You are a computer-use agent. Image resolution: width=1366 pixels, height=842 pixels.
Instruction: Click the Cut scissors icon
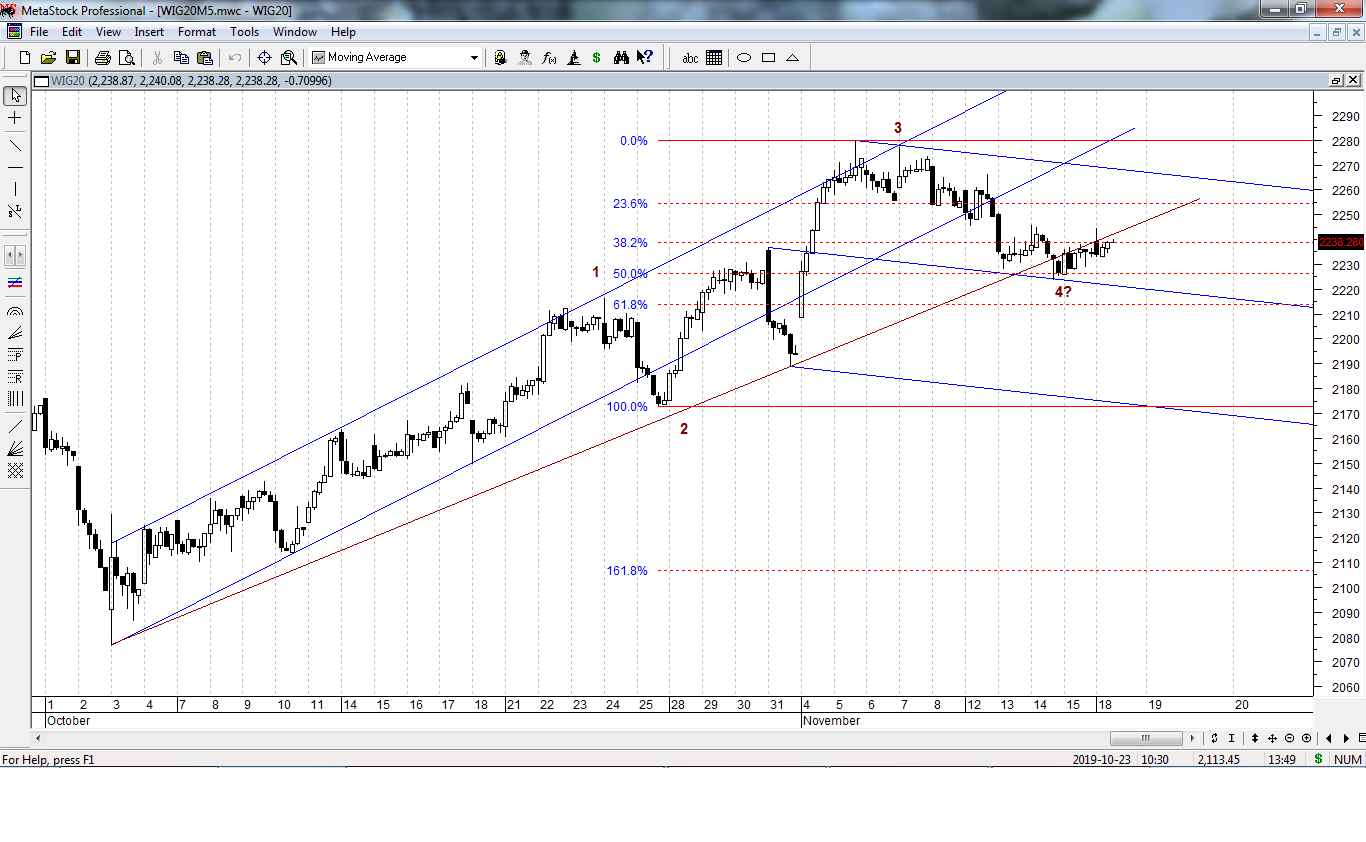pos(158,58)
